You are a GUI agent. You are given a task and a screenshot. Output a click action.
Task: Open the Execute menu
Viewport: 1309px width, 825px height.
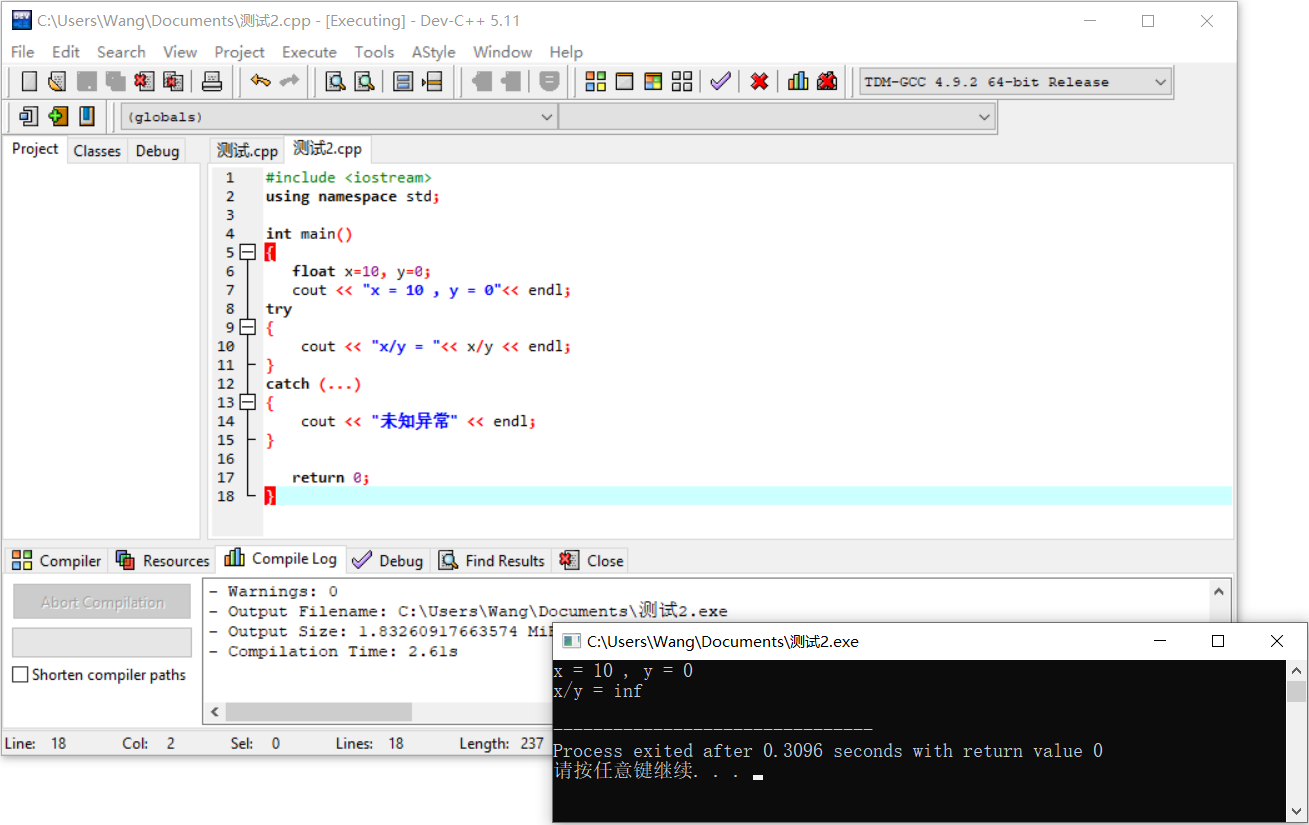coord(309,52)
